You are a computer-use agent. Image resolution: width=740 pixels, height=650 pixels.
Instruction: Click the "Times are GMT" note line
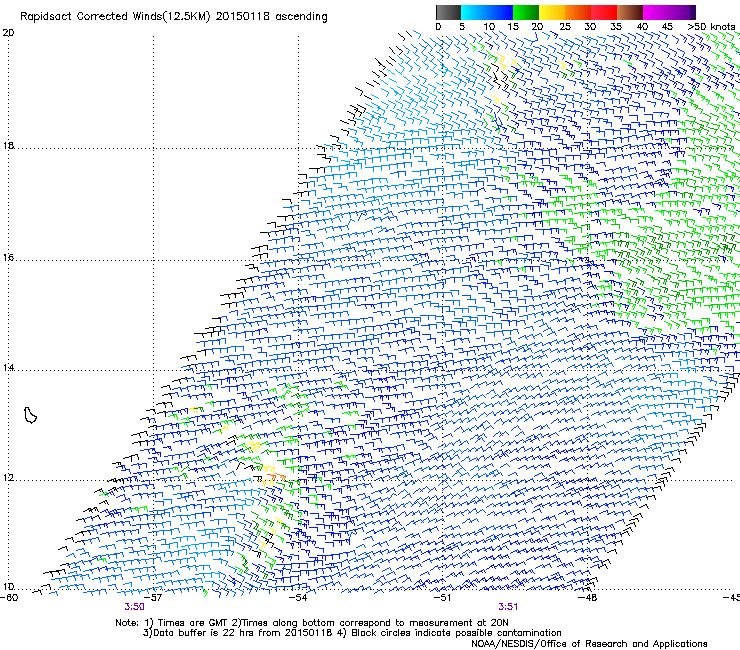pyautogui.click(x=312, y=623)
